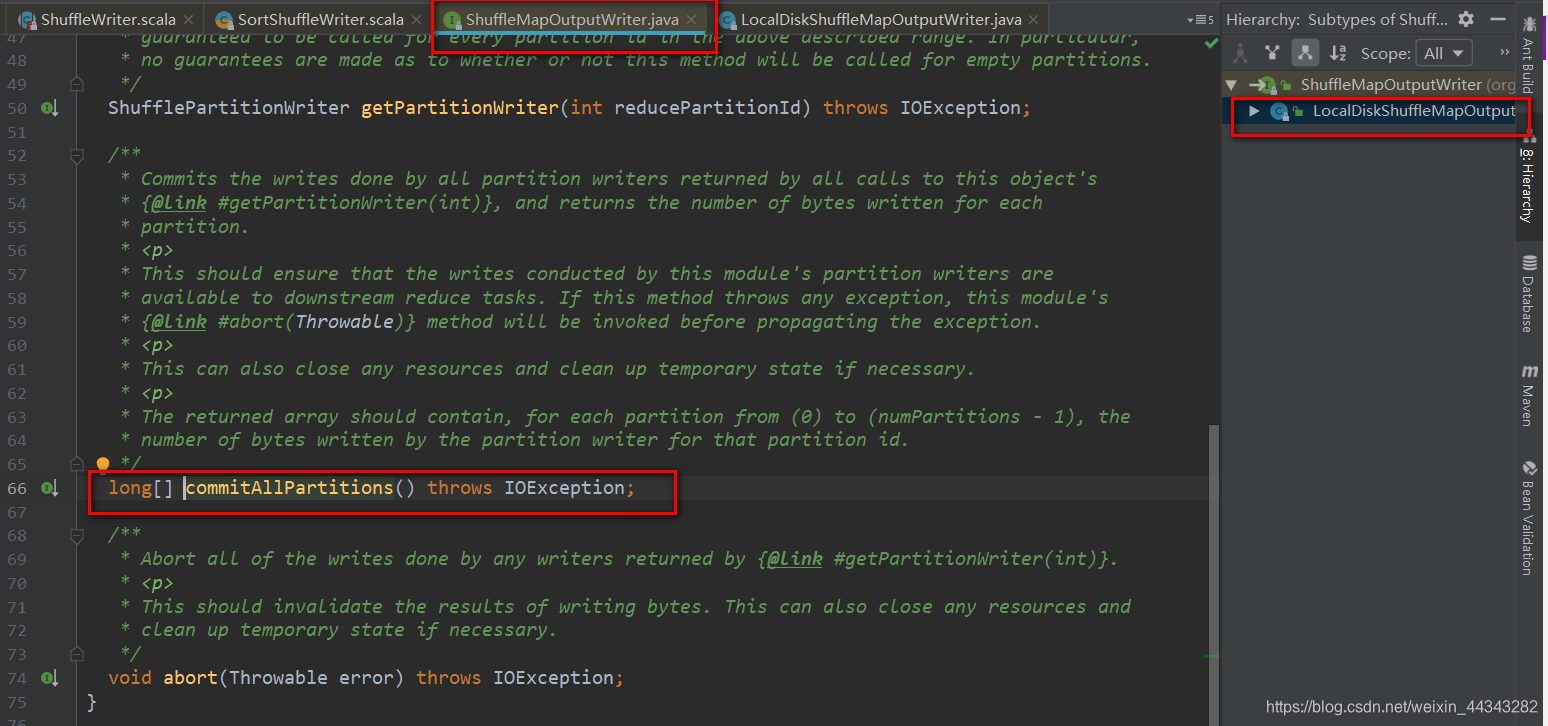Viewport: 1548px width, 726px height.
Task: Switch to the SortShuffleWriter.scala tab
Action: pos(320,19)
